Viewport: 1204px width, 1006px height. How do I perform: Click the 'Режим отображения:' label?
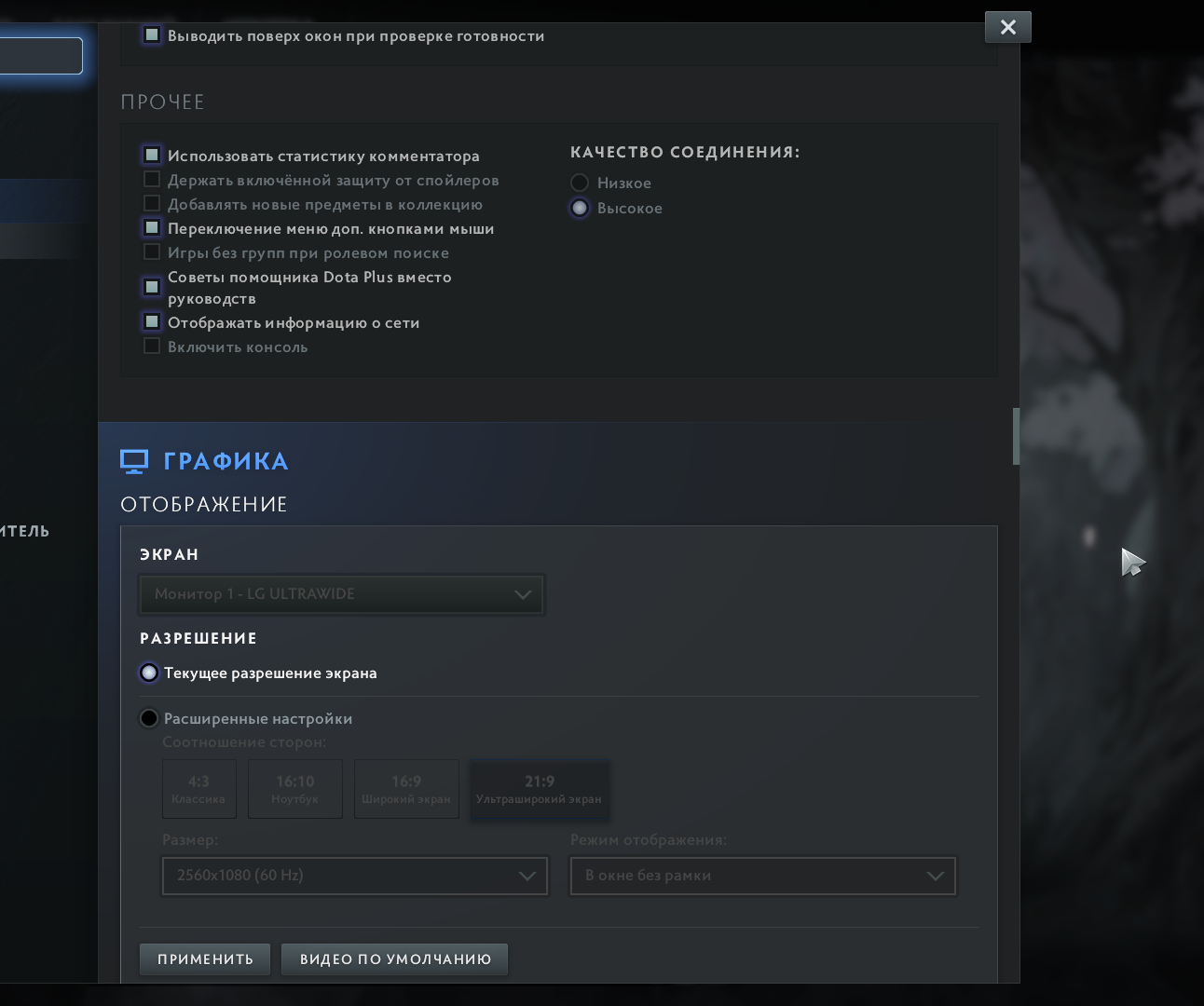649,840
